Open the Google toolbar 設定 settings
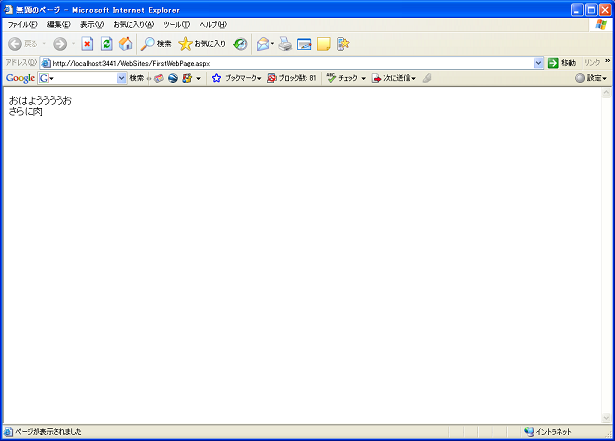 point(591,78)
